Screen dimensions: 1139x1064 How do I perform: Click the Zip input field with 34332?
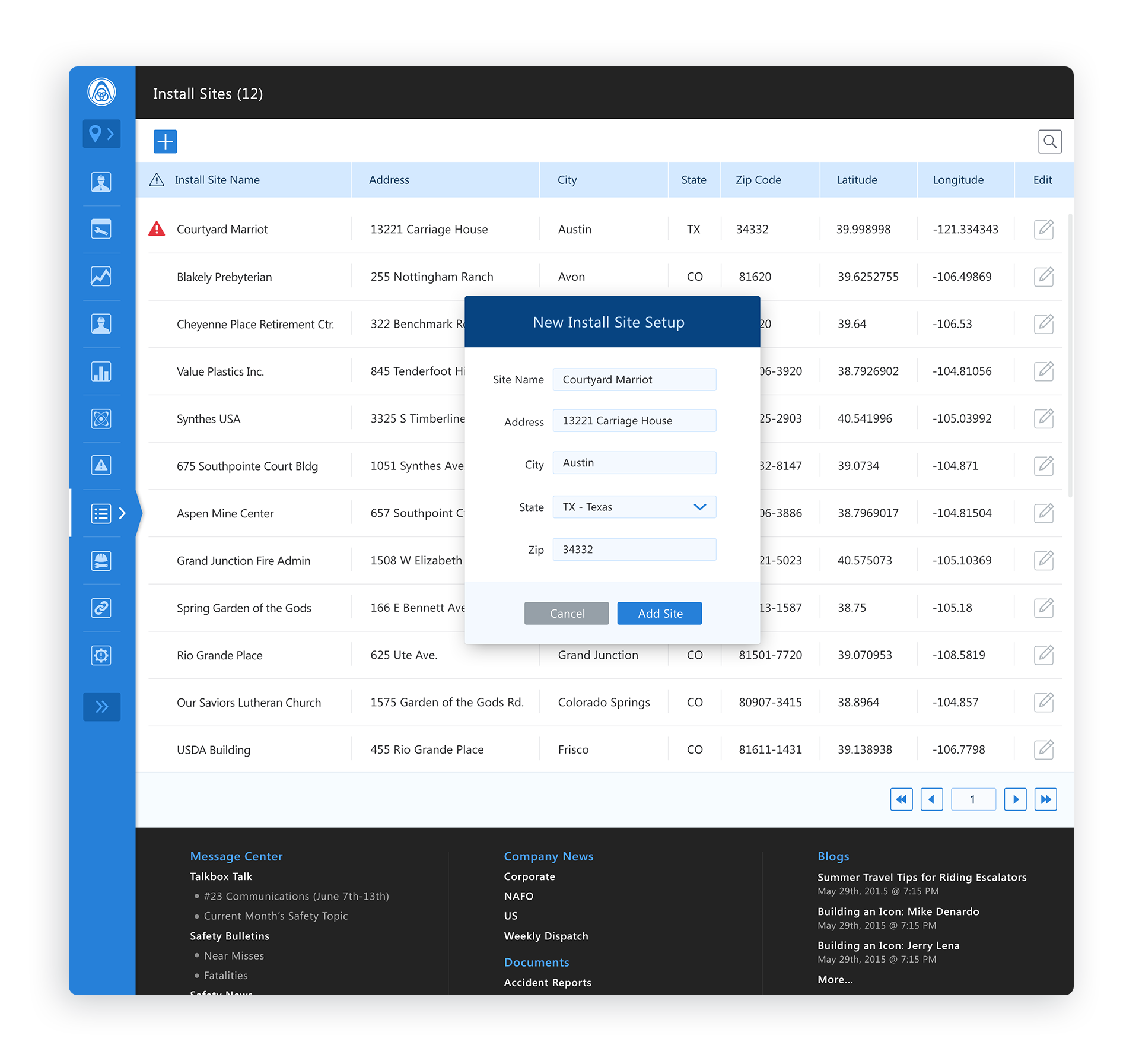pyautogui.click(x=634, y=550)
